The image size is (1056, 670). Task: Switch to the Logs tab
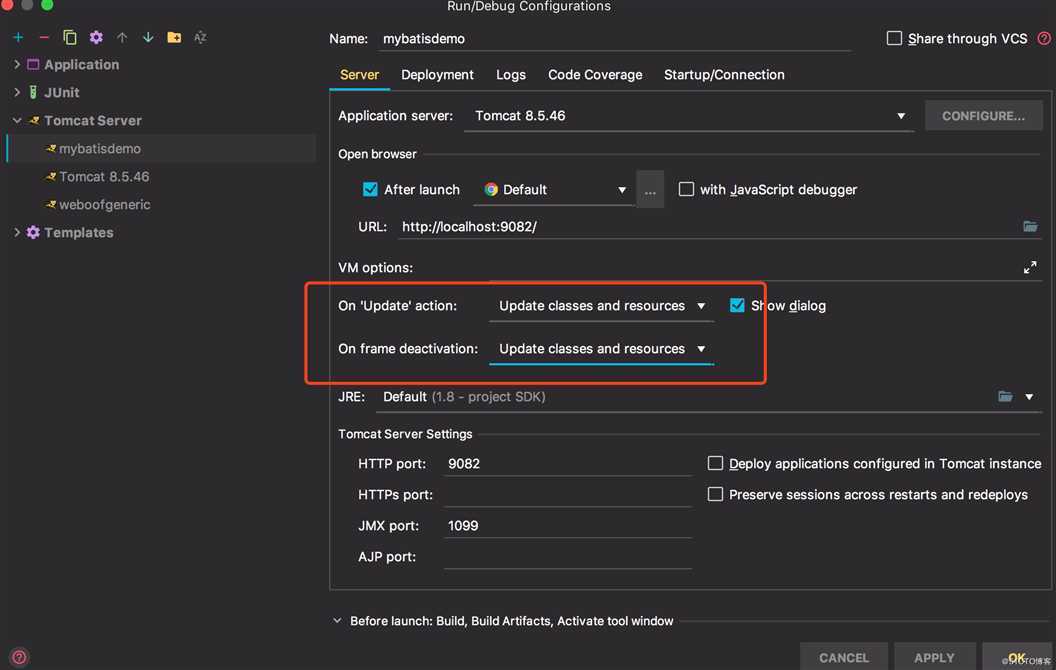pyautogui.click(x=510, y=75)
